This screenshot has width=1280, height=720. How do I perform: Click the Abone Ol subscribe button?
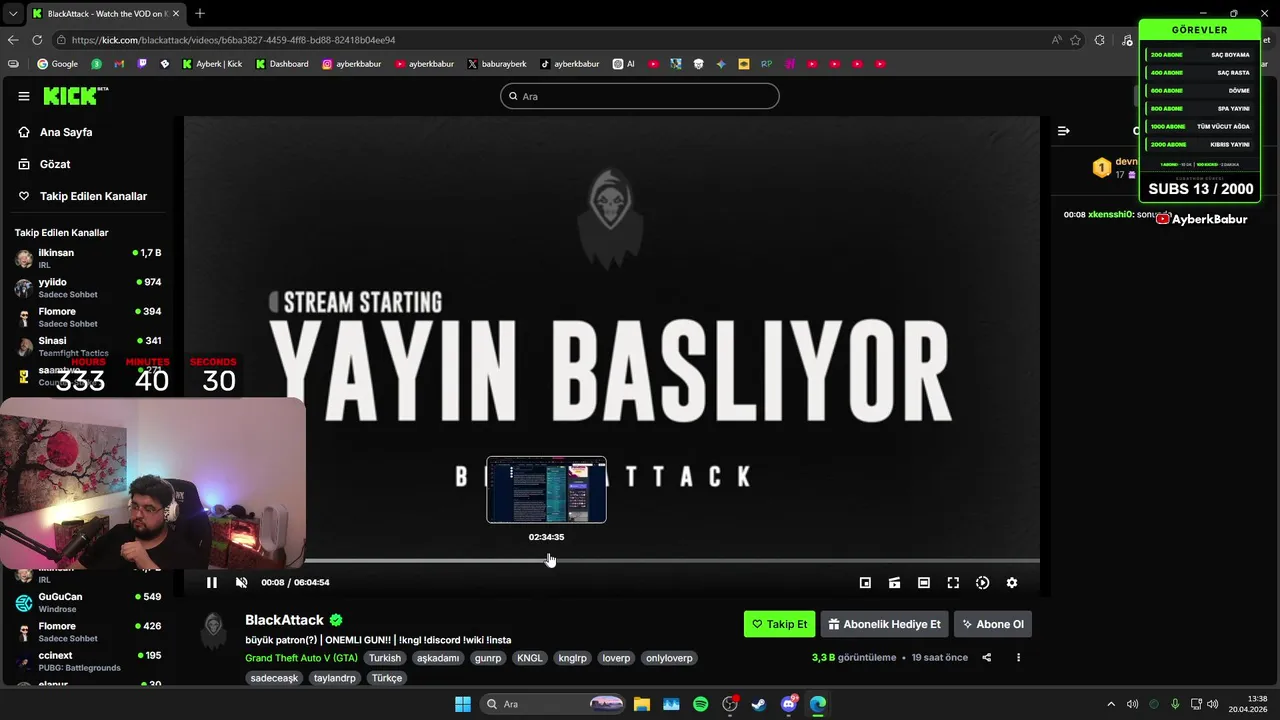pos(993,624)
